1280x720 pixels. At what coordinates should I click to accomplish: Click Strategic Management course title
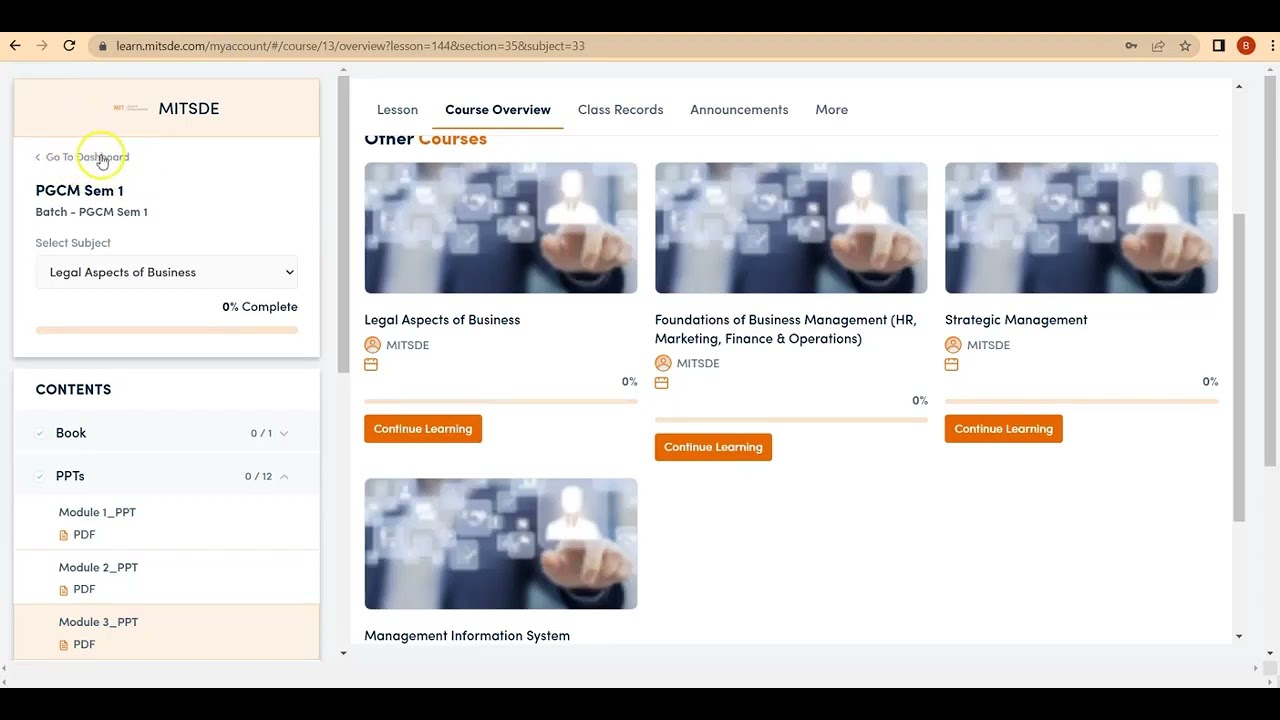click(1016, 320)
